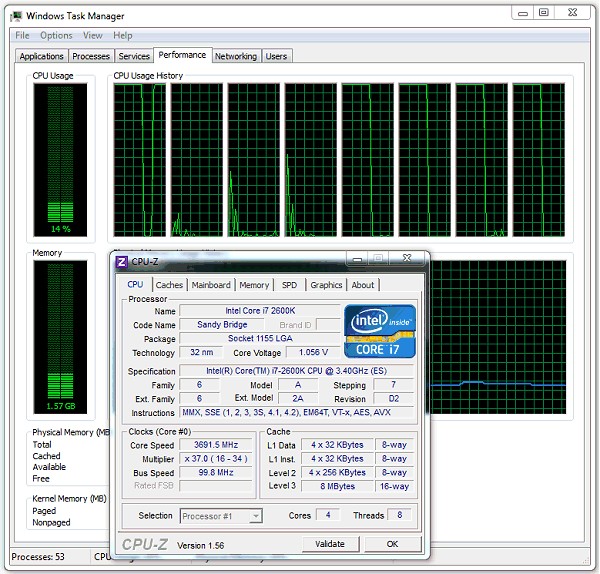The image size is (600, 574).
Task: Close the CPU-Z window
Action: coord(407,258)
